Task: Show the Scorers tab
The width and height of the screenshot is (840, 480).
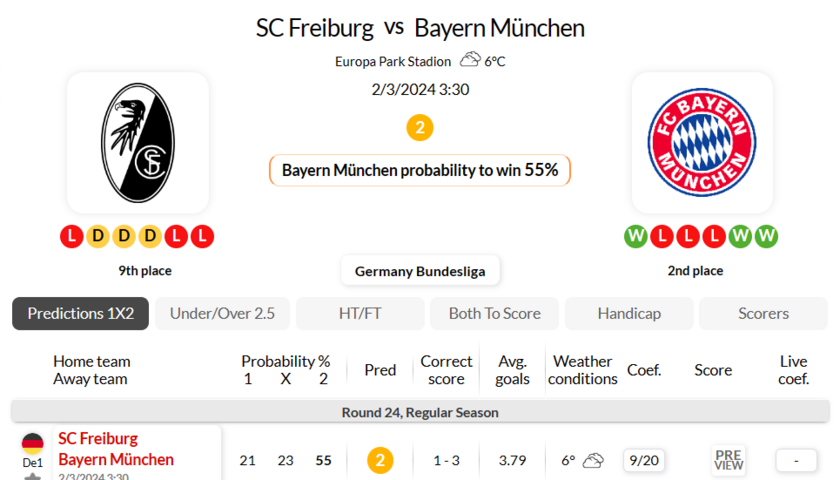Action: point(763,313)
